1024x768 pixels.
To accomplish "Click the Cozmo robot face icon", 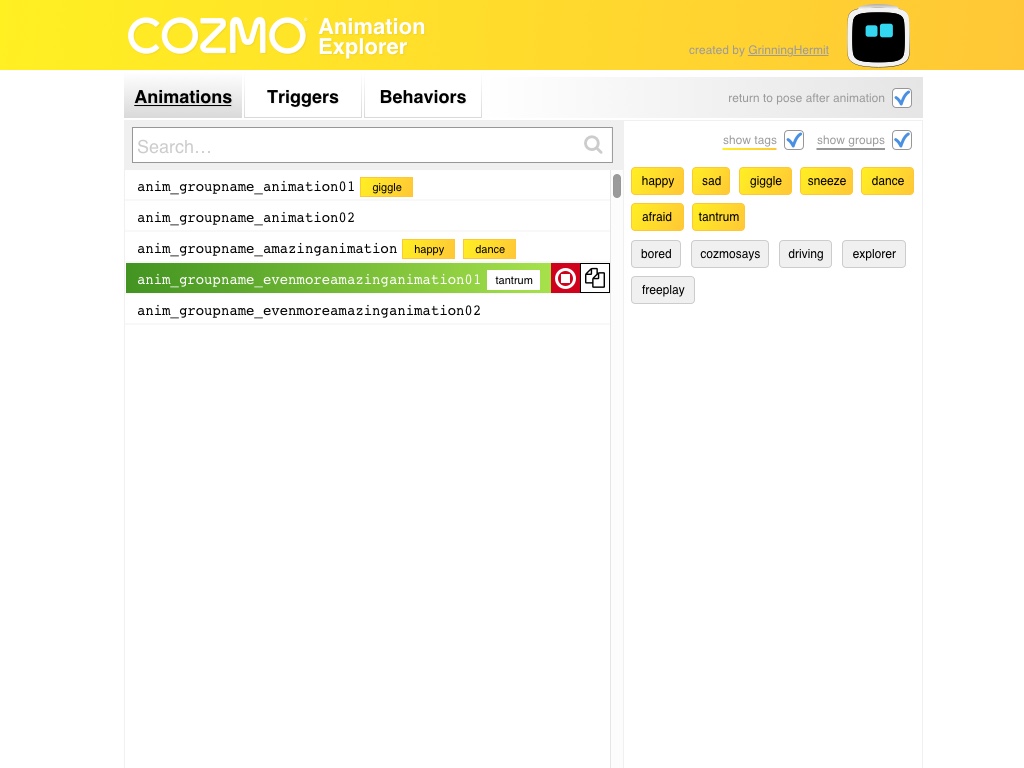I will pyautogui.click(x=878, y=36).
